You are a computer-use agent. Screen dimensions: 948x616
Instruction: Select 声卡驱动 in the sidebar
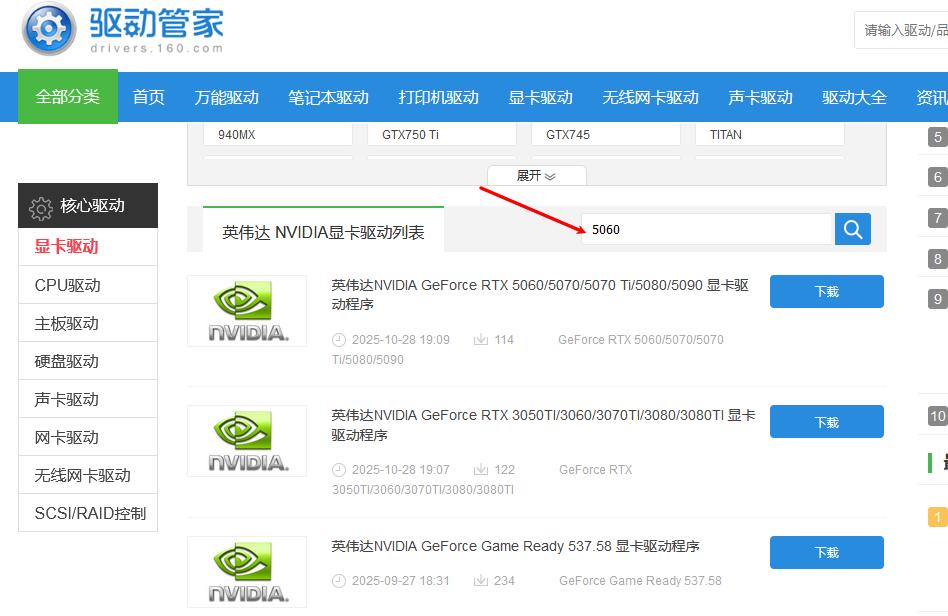click(88, 399)
